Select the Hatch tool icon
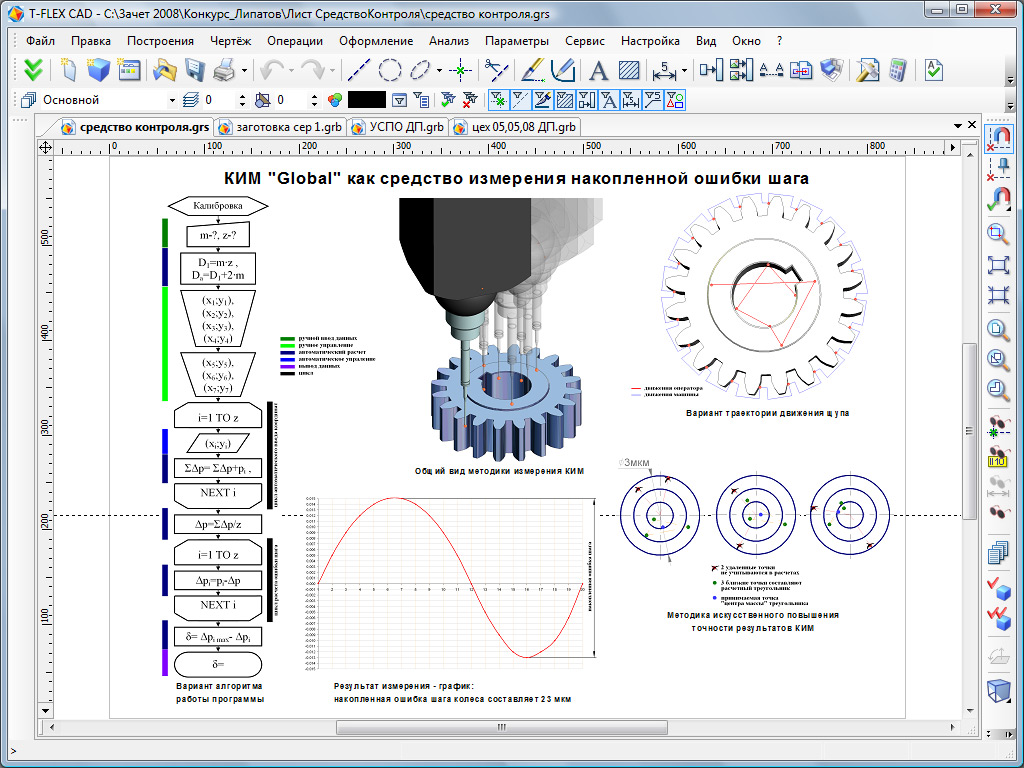Image resolution: width=1024 pixels, height=768 pixels. click(x=629, y=70)
